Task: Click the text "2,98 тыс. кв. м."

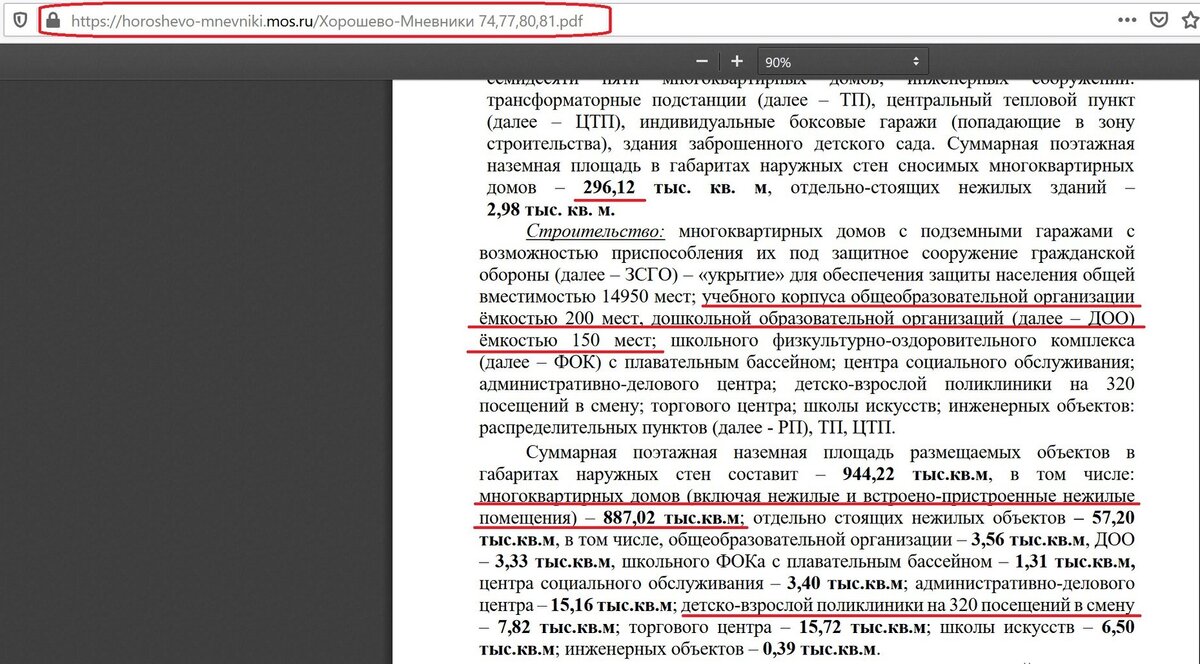Action: pos(549,210)
